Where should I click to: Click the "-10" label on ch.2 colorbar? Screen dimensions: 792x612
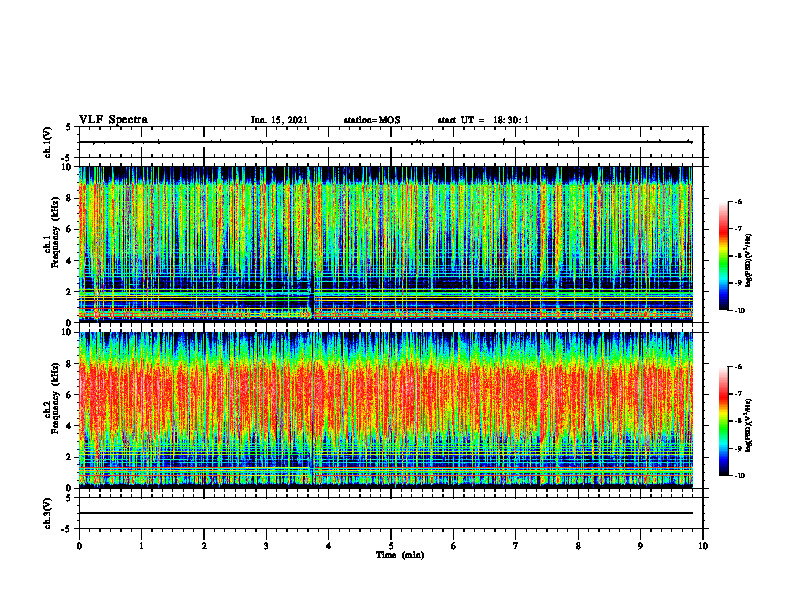click(x=739, y=475)
